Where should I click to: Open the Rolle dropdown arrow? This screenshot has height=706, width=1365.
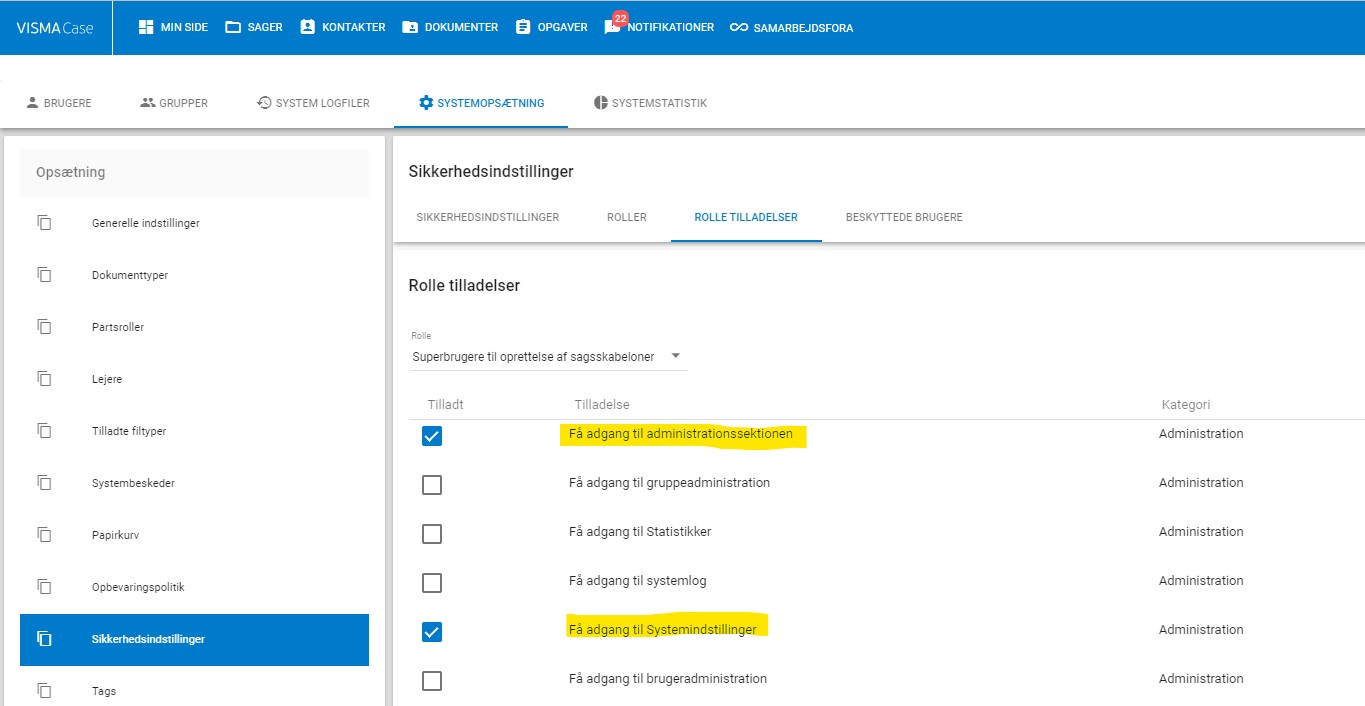click(676, 356)
